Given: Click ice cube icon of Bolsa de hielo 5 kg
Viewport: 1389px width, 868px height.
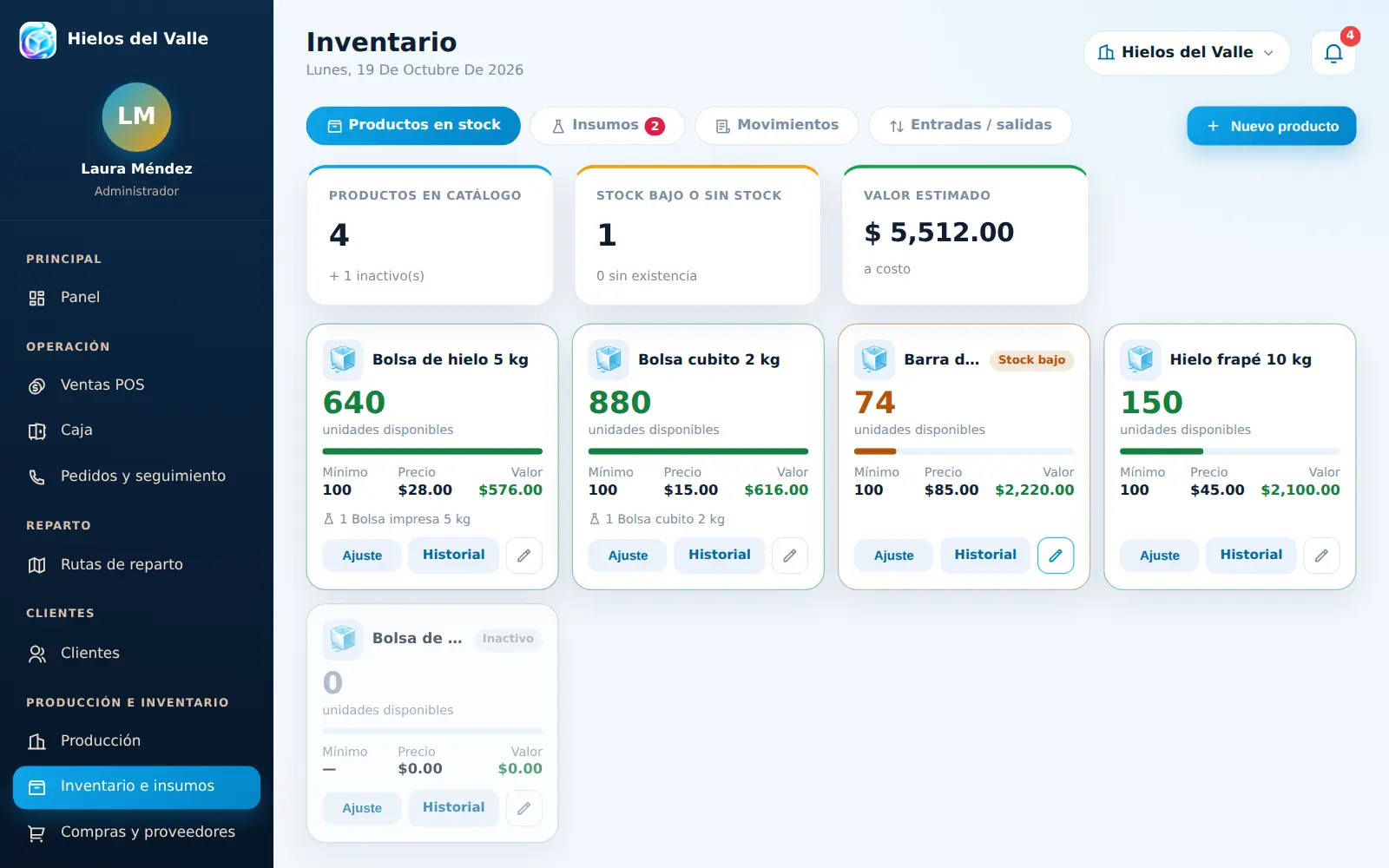Looking at the screenshot, I should [x=343, y=359].
